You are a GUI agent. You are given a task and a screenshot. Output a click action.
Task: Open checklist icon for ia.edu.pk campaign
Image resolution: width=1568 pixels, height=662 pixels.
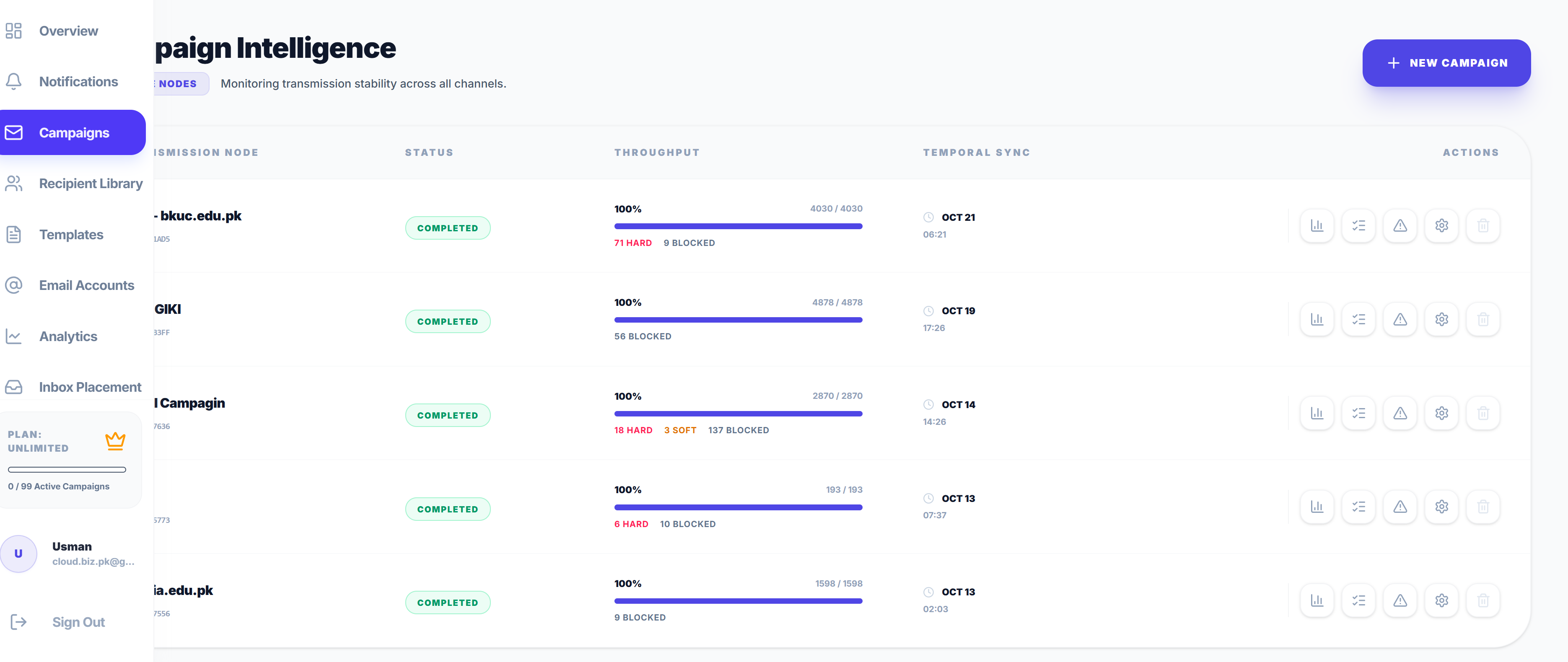click(1358, 600)
